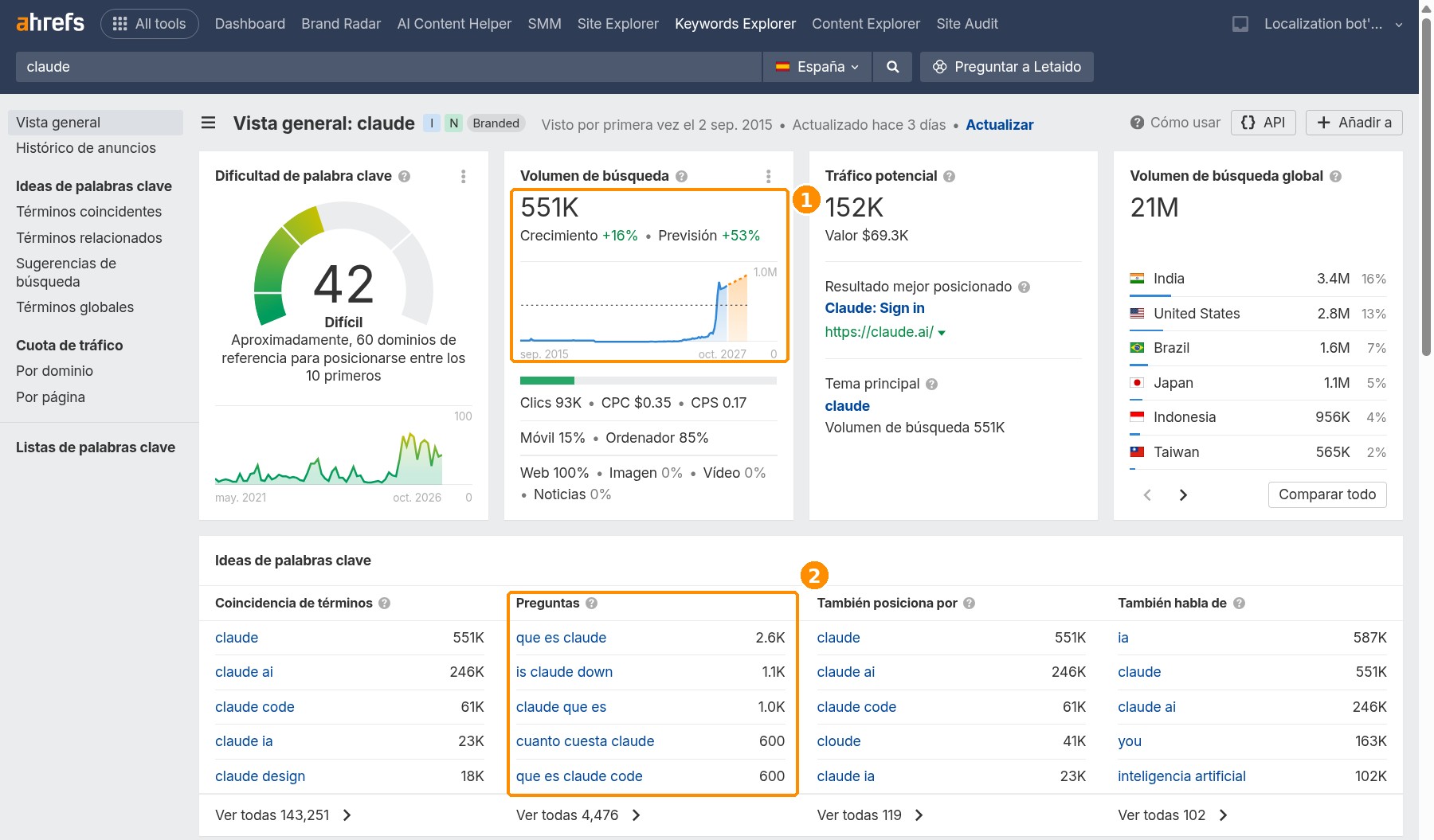The image size is (1434, 840).
Task: Open the All tools grid menu
Action: (150, 24)
